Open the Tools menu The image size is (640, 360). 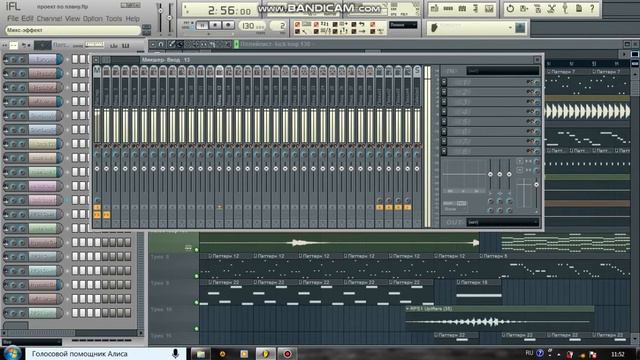pos(113,19)
